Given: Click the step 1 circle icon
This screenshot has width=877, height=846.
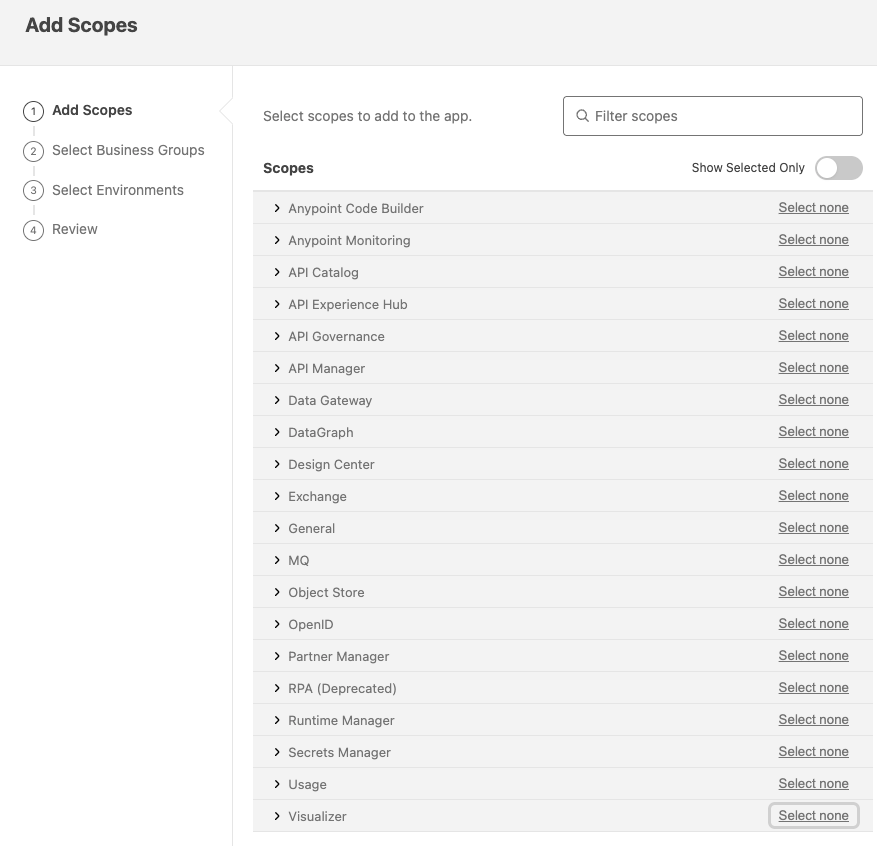Looking at the screenshot, I should coord(33,111).
